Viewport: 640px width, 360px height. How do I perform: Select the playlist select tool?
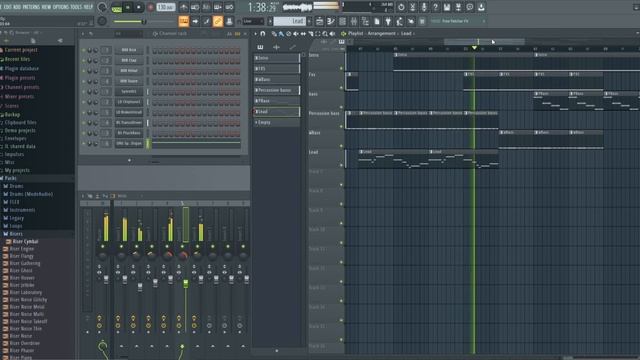coord(318,33)
